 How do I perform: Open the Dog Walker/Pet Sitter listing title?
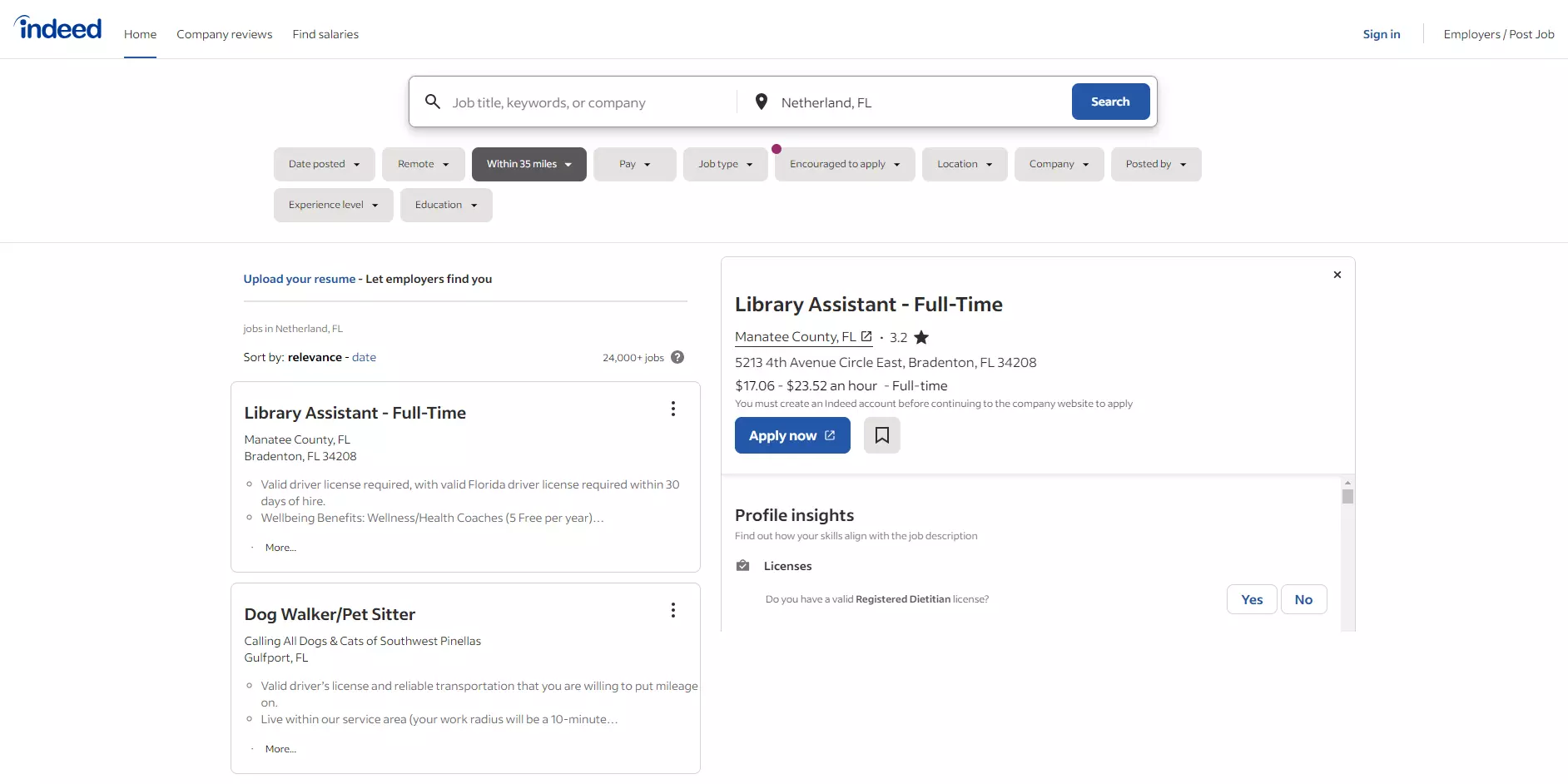(330, 614)
